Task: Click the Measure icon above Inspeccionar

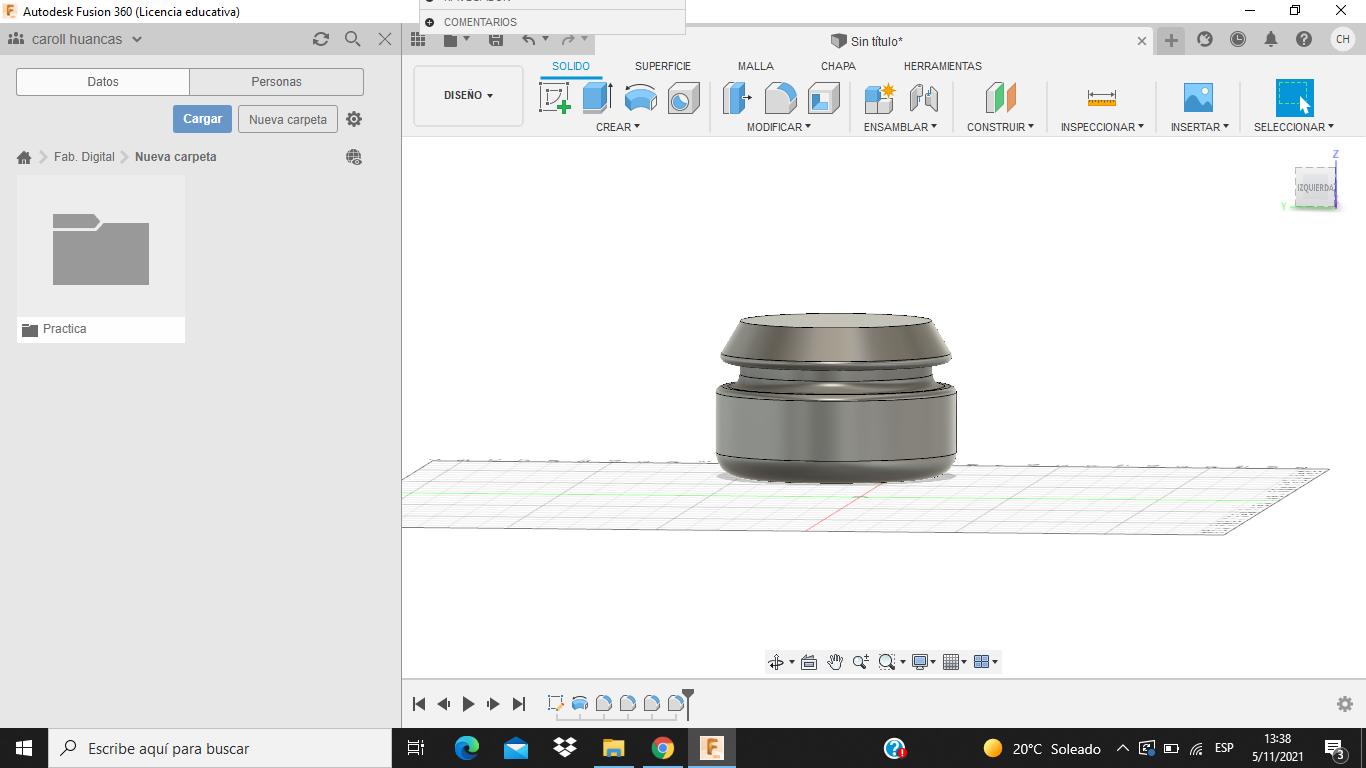Action: (1101, 98)
